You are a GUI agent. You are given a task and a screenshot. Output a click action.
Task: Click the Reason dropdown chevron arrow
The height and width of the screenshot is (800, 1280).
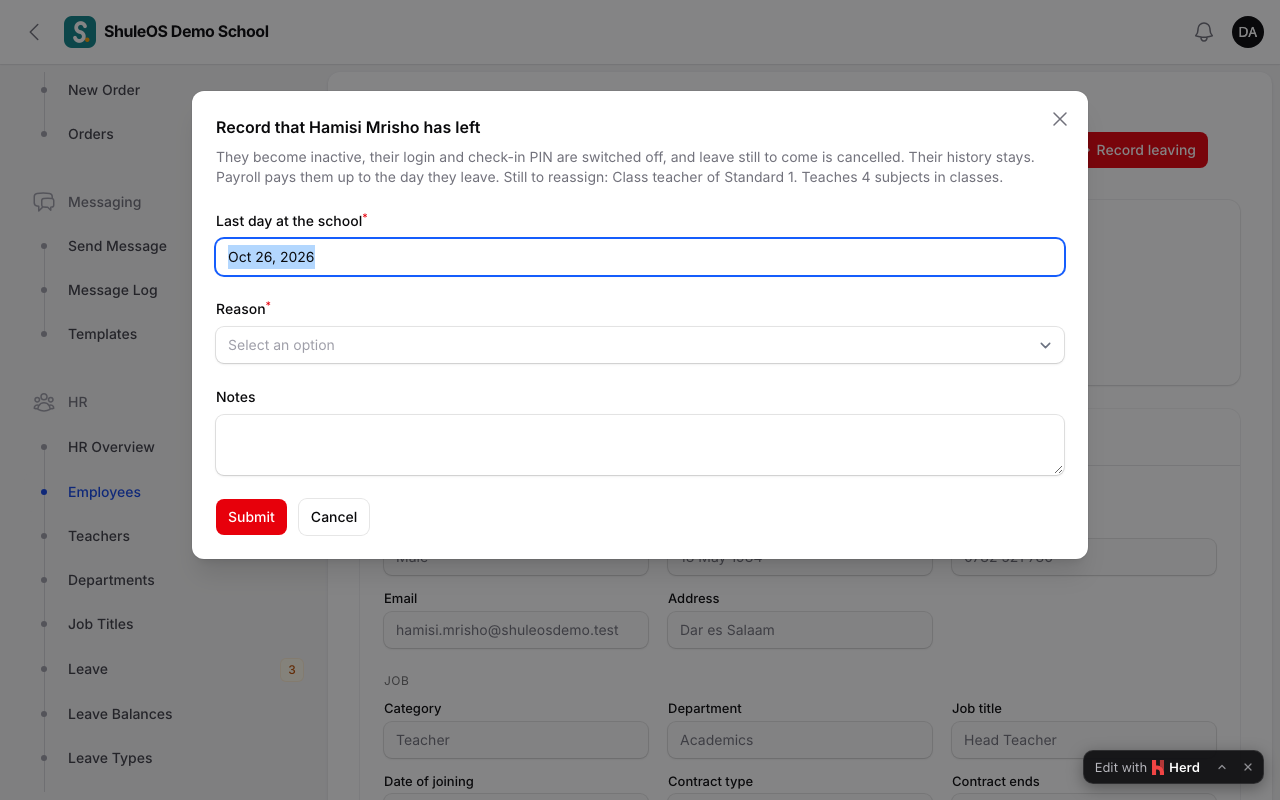pos(1045,345)
